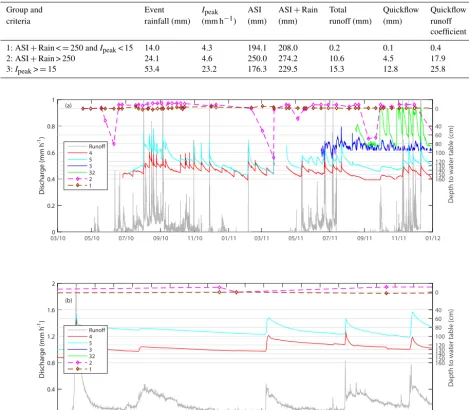Select the Ipeak value "4.3"
Viewport: 469px width, 410px height.
[207, 48]
